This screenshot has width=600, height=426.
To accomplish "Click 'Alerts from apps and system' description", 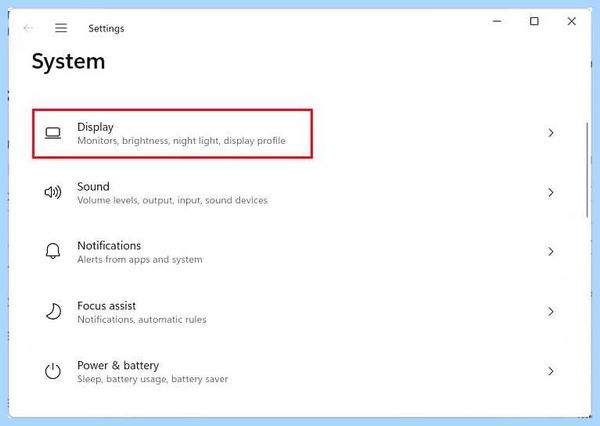I will pyautogui.click(x=140, y=260).
